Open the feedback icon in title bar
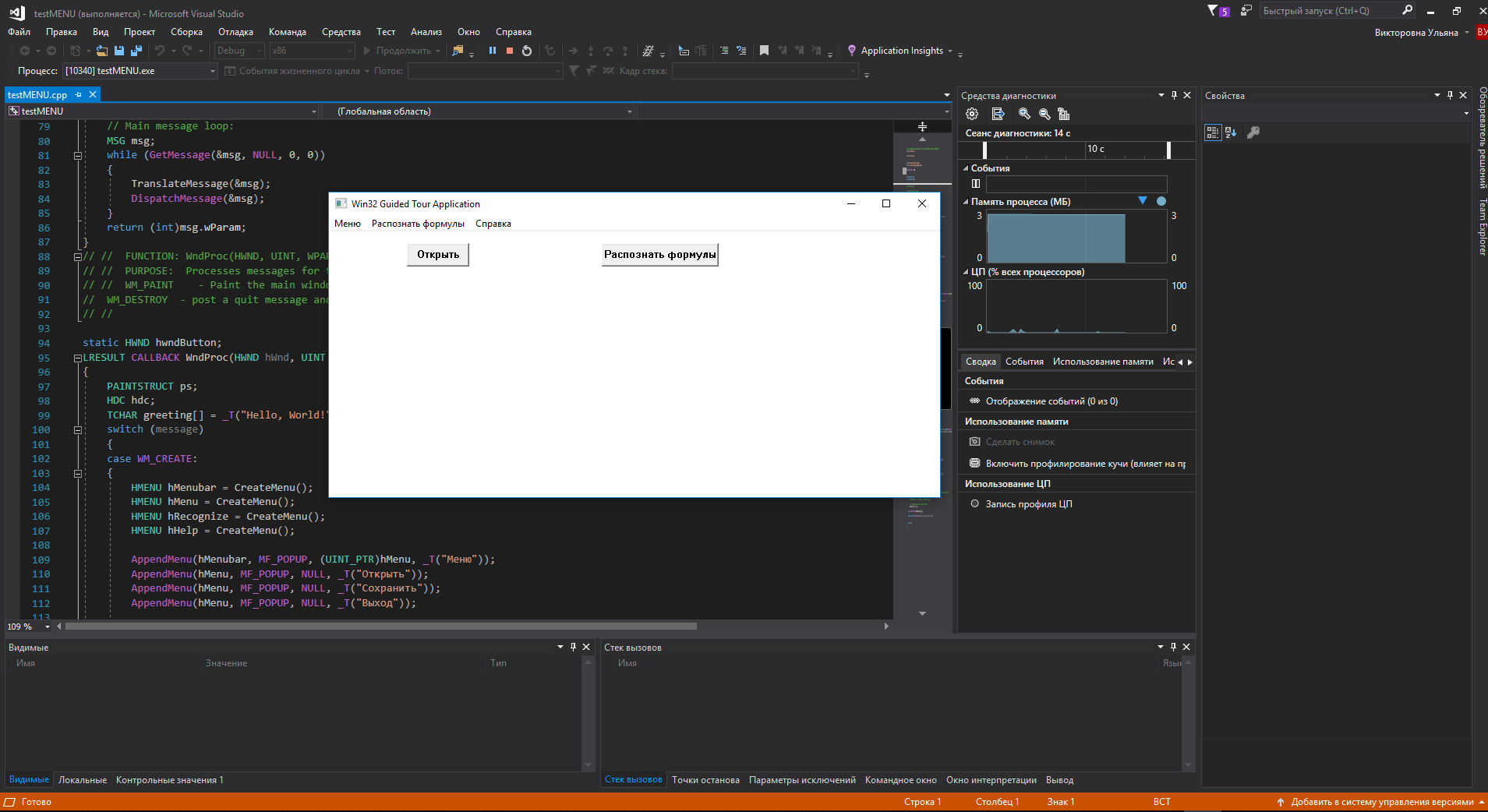 [1246, 11]
